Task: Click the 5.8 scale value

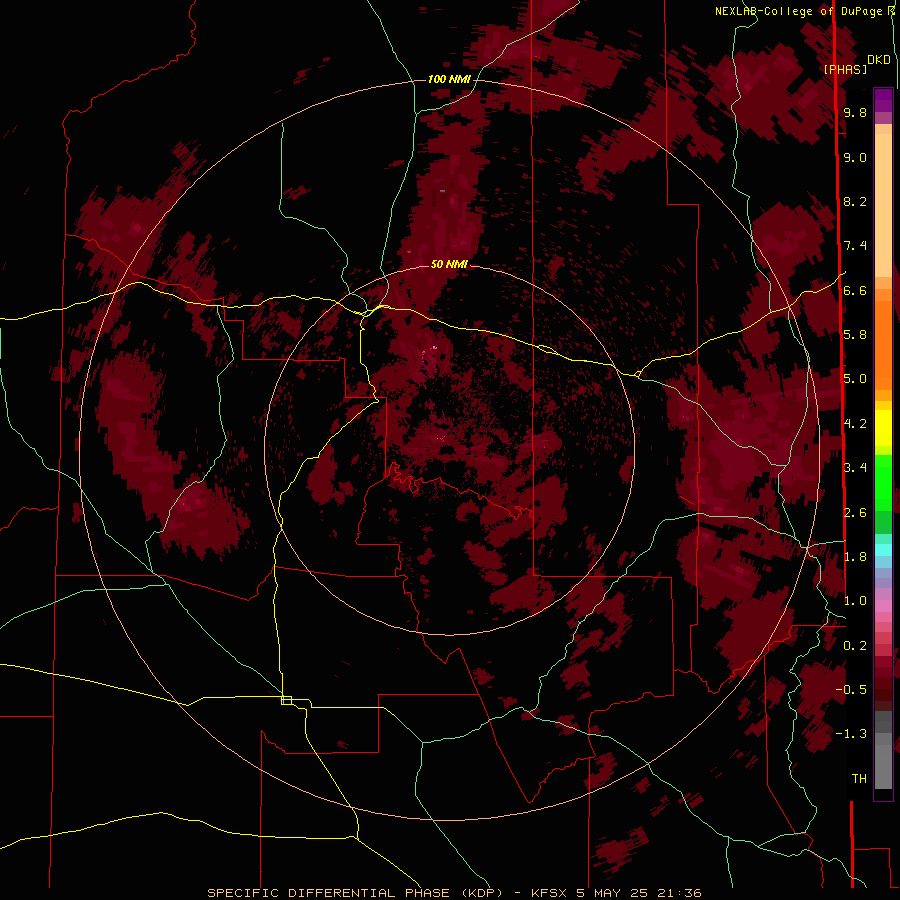Action: pos(855,335)
